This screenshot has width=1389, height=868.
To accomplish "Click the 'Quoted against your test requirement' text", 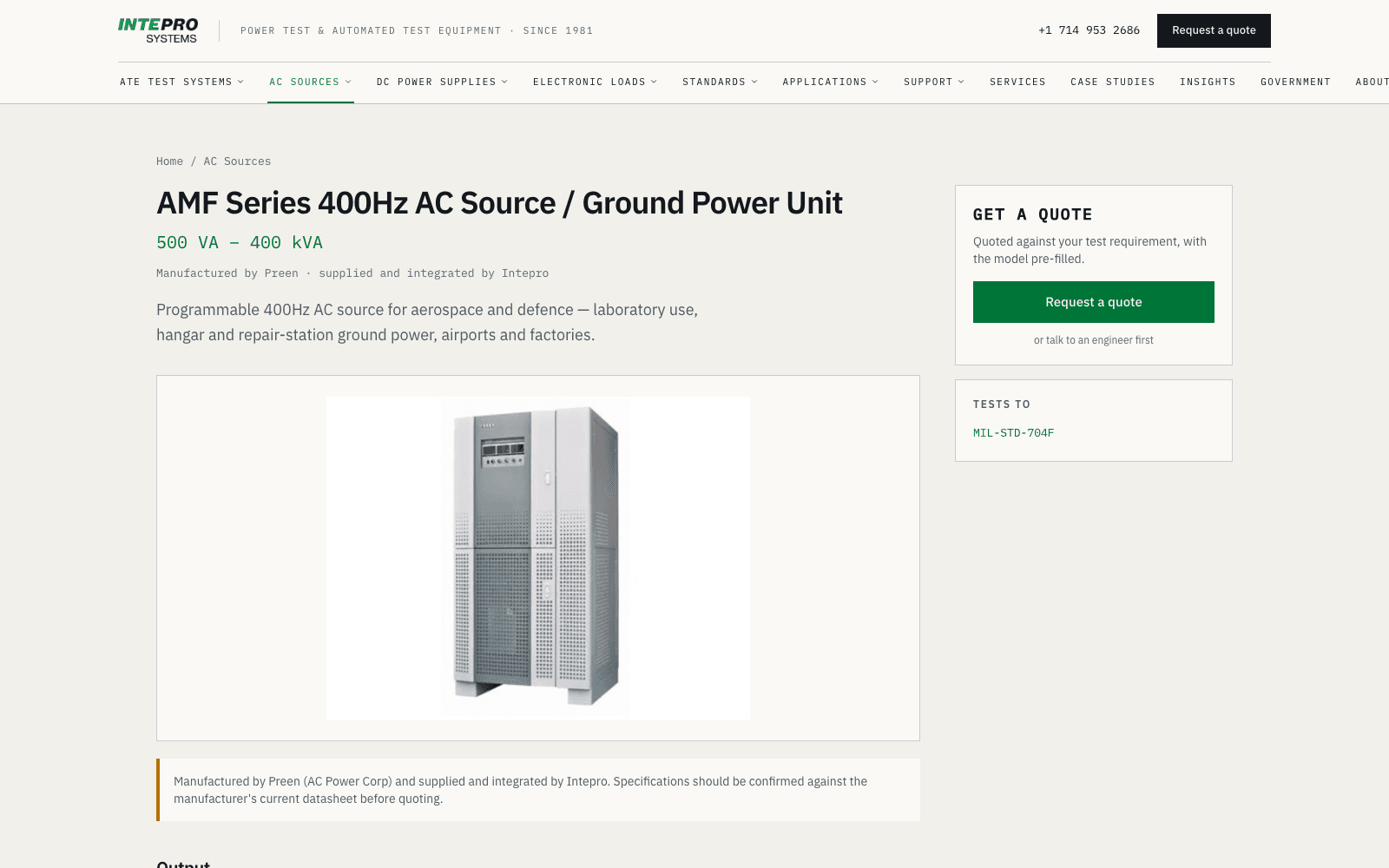I will (x=1089, y=250).
